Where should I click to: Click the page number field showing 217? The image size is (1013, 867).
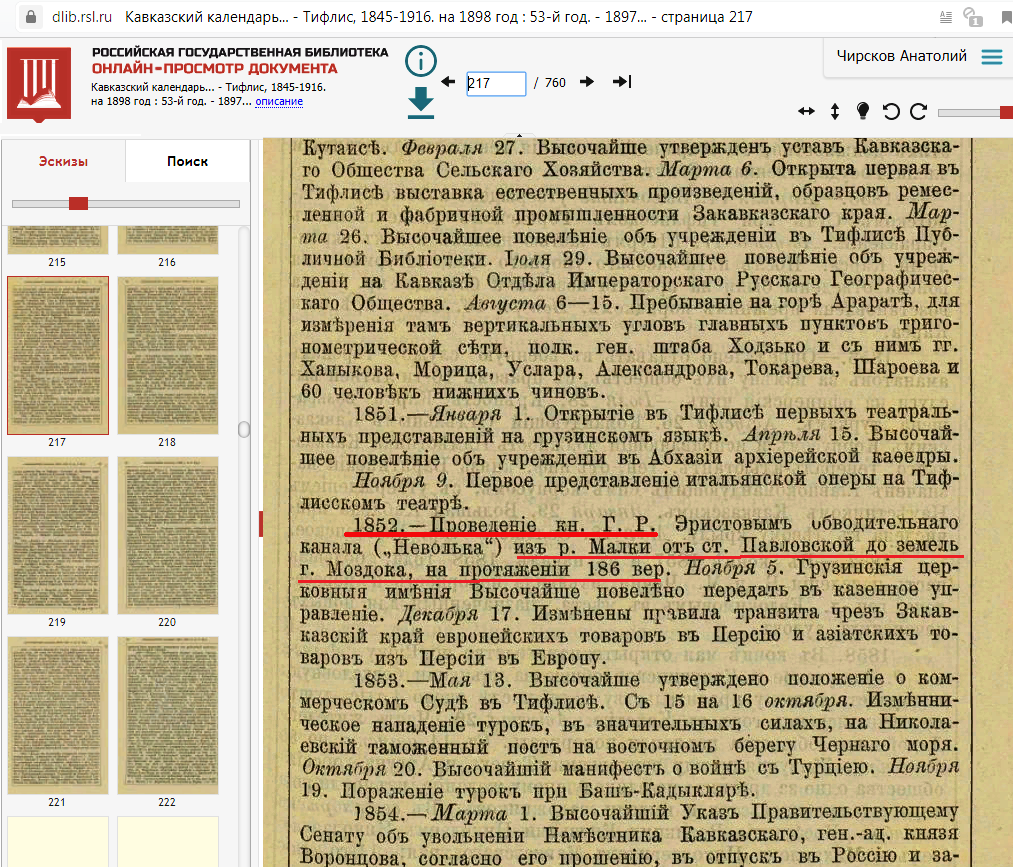pos(496,83)
